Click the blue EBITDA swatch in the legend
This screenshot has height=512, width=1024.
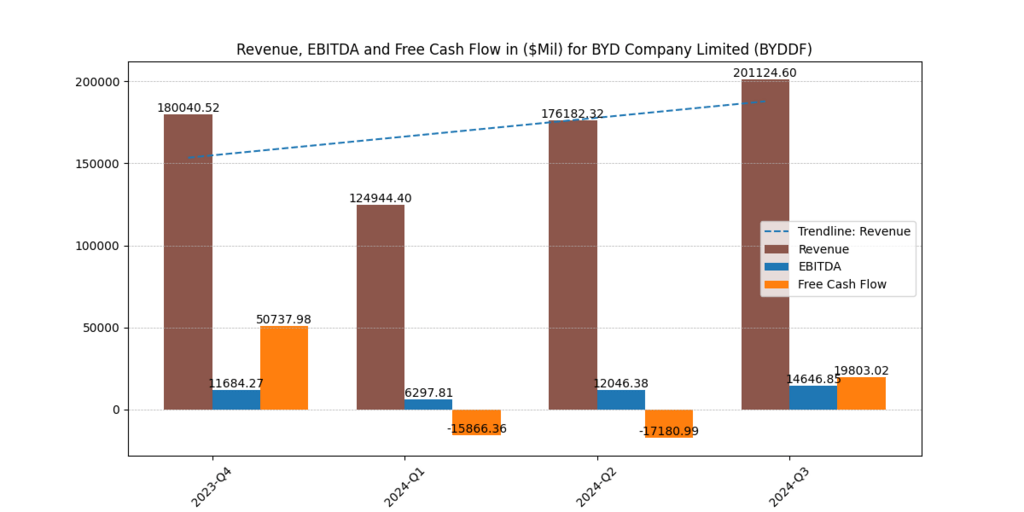(x=779, y=267)
